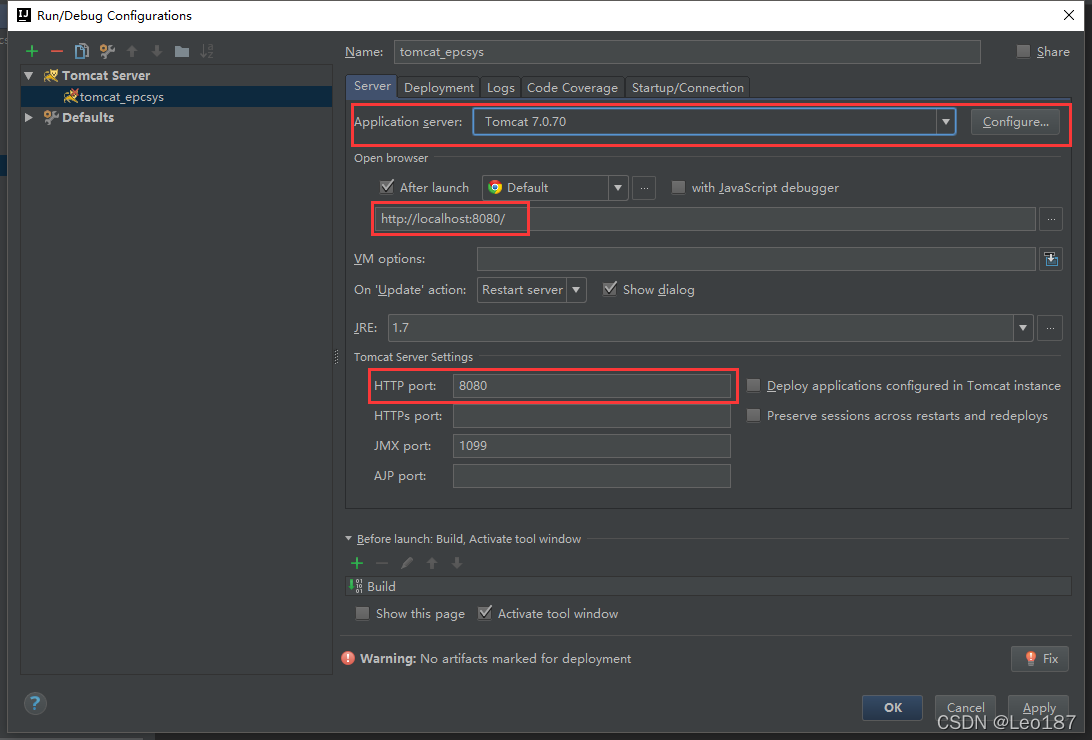Click the http://localhost:8080/ URL field
This screenshot has height=740, width=1092.
705,219
